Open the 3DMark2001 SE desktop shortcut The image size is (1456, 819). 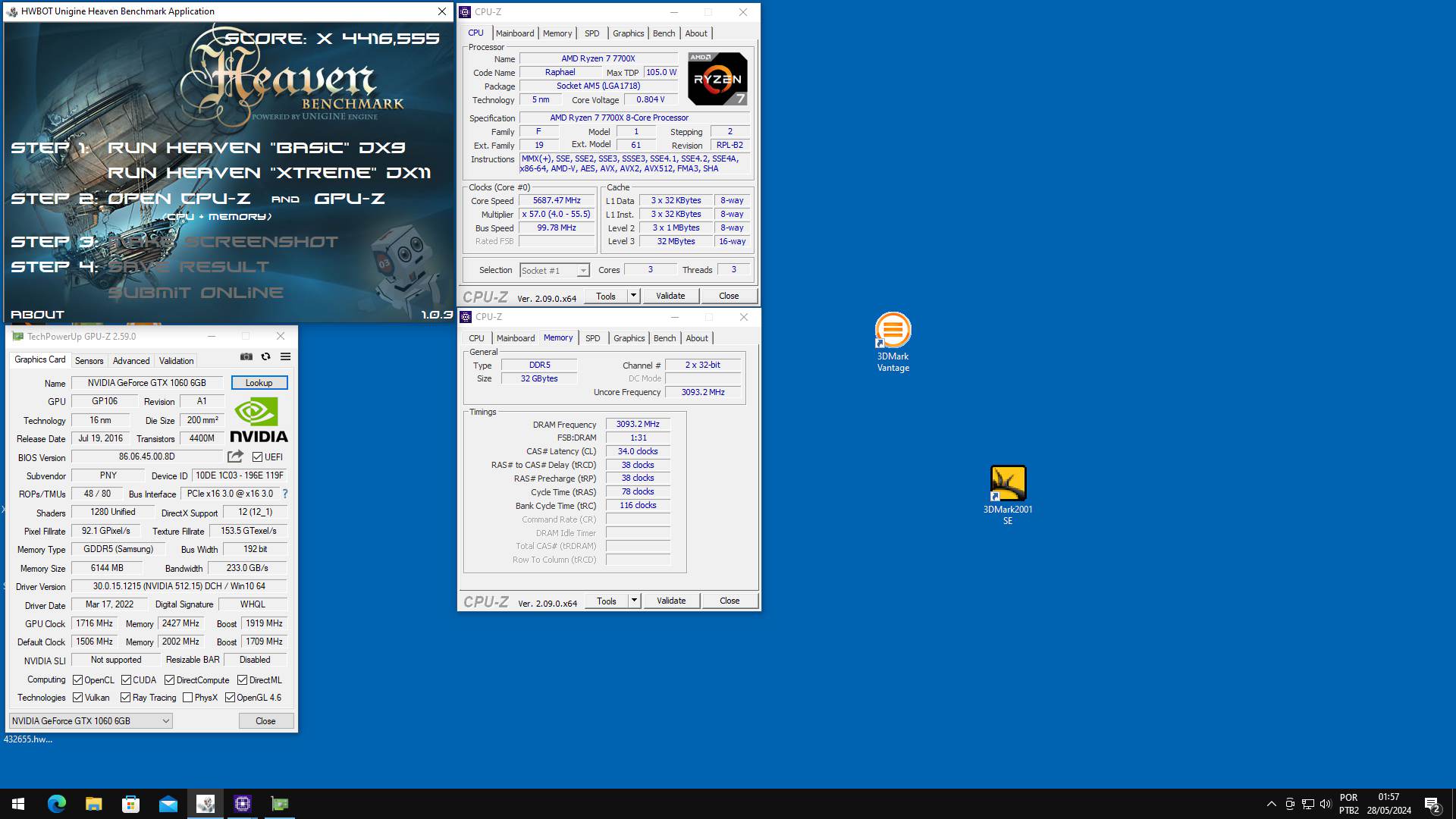click(x=1008, y=495)
